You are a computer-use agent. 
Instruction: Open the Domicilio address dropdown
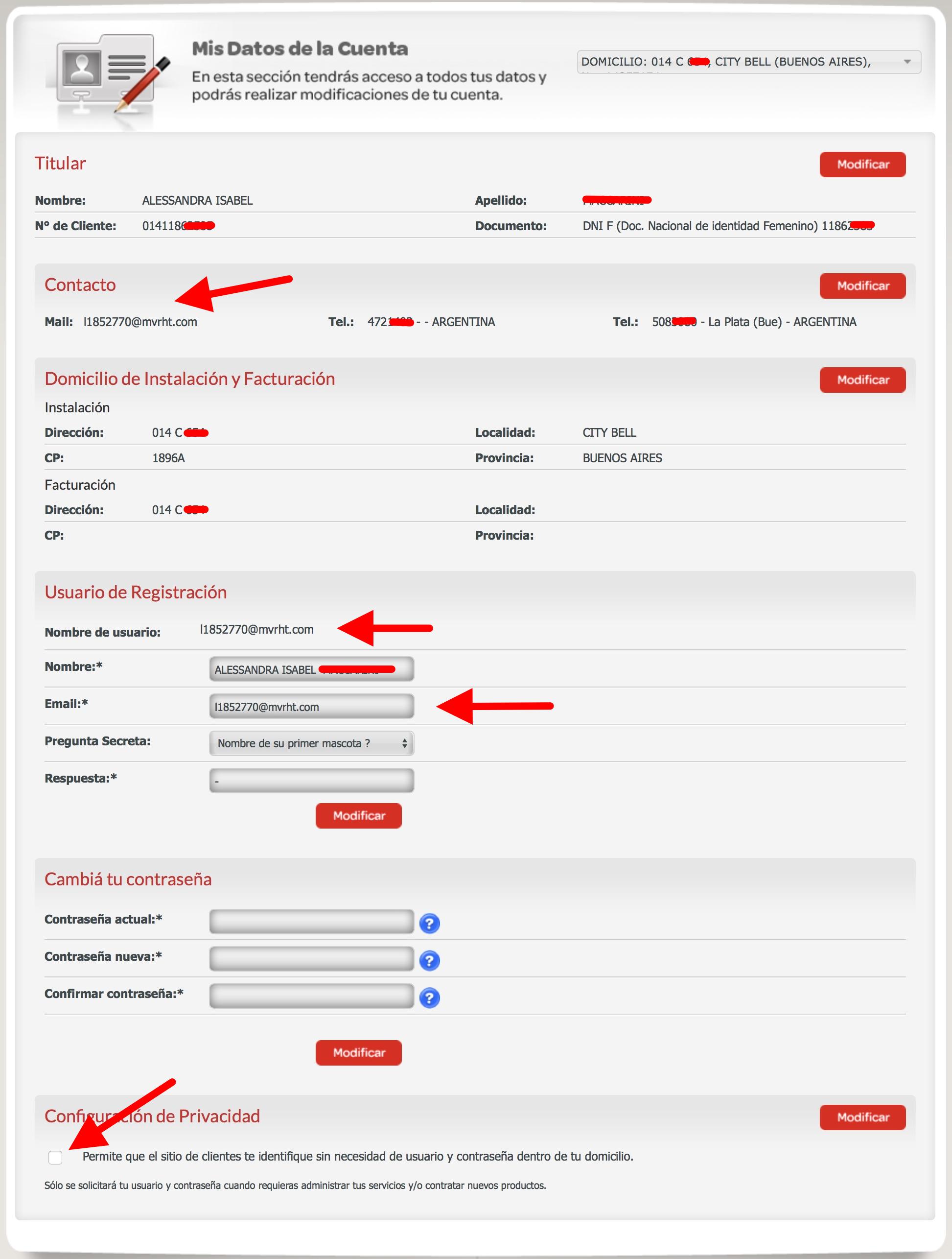[x=748, y=62]
